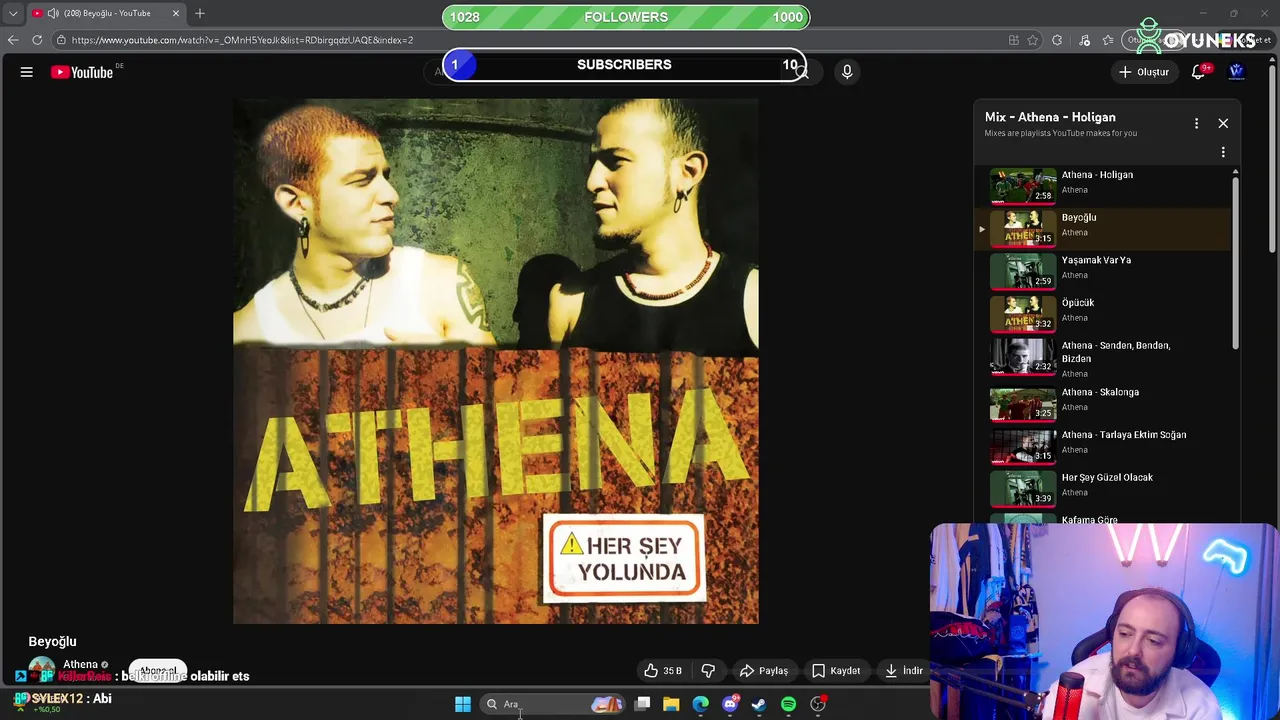Image resolution: width=1280 pixels, height=720 pixels.
Task: Click the Abone ol subscribe button
Action: pyautogui.click(x=158, y=671)
